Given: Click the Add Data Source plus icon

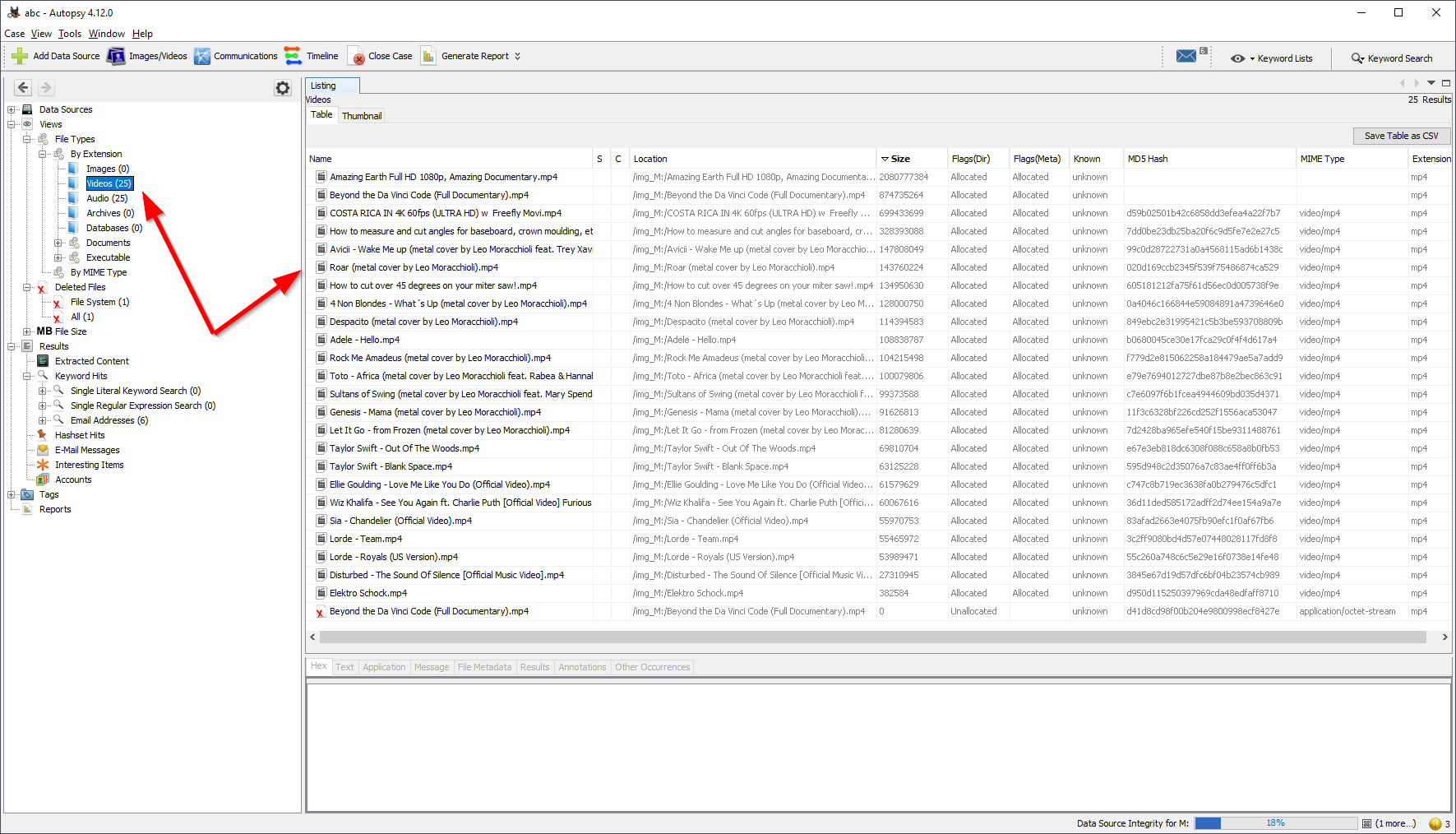Looking at the screenshot, I should [19, 56].
